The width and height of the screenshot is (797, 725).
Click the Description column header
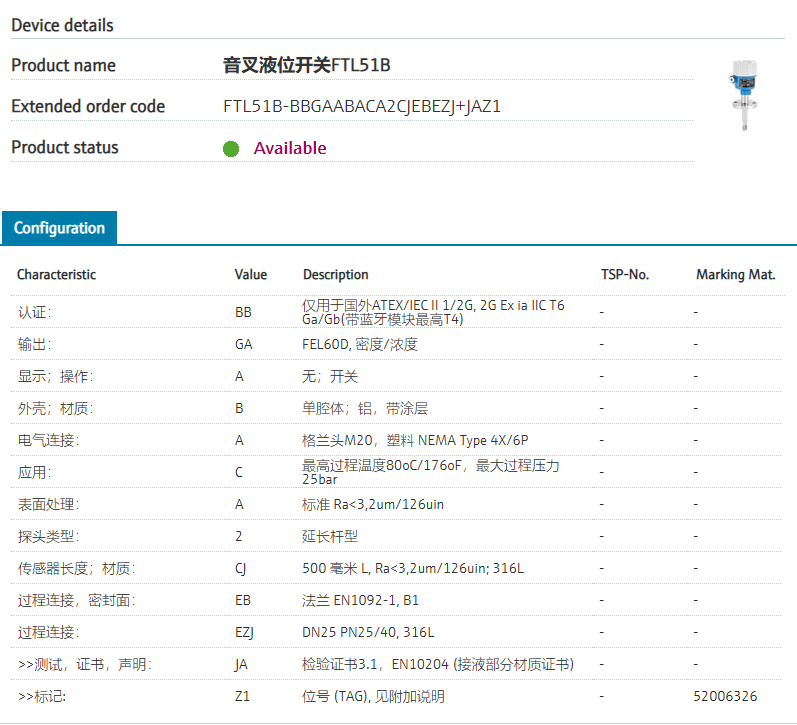pos(336,275)
